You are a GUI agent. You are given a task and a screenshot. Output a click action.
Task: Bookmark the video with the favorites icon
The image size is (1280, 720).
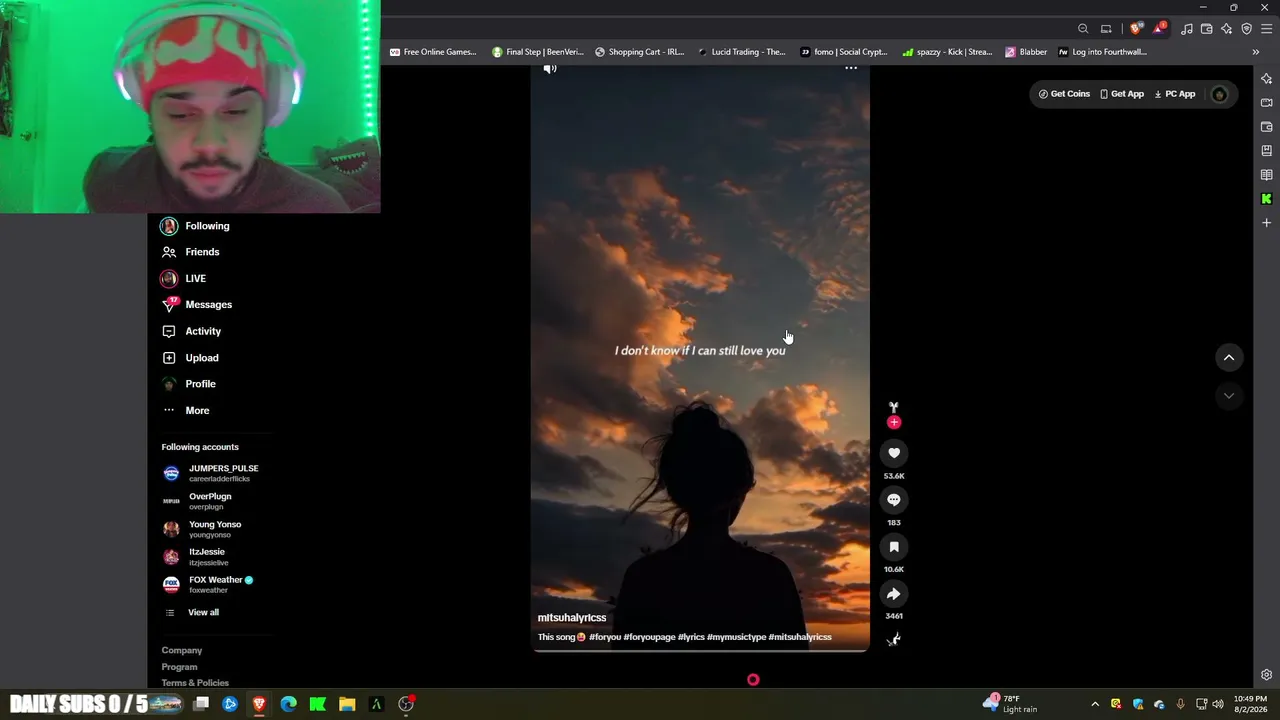point(894,547)
